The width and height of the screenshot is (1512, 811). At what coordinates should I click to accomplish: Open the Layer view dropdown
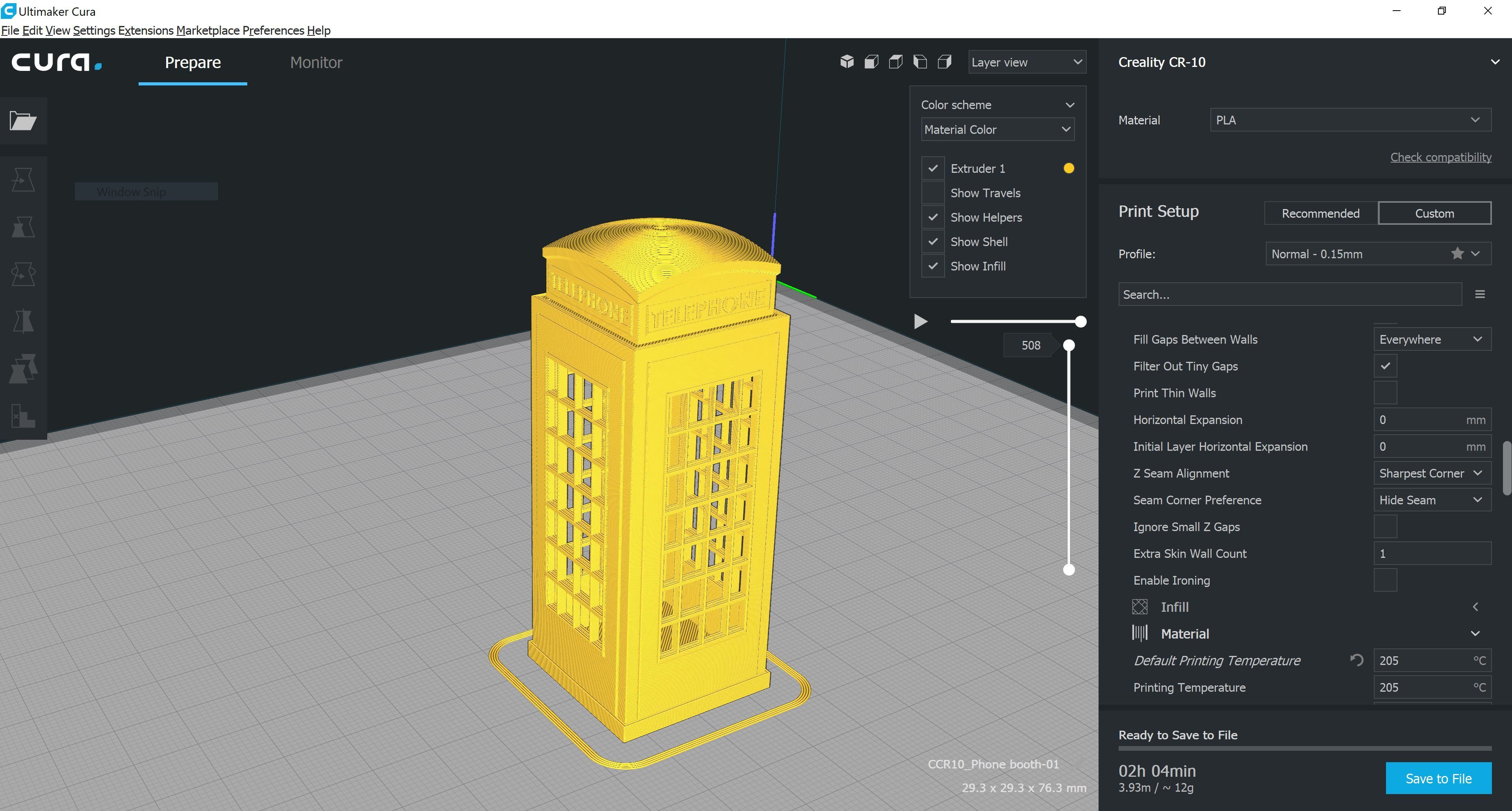tap(1027, 62)
